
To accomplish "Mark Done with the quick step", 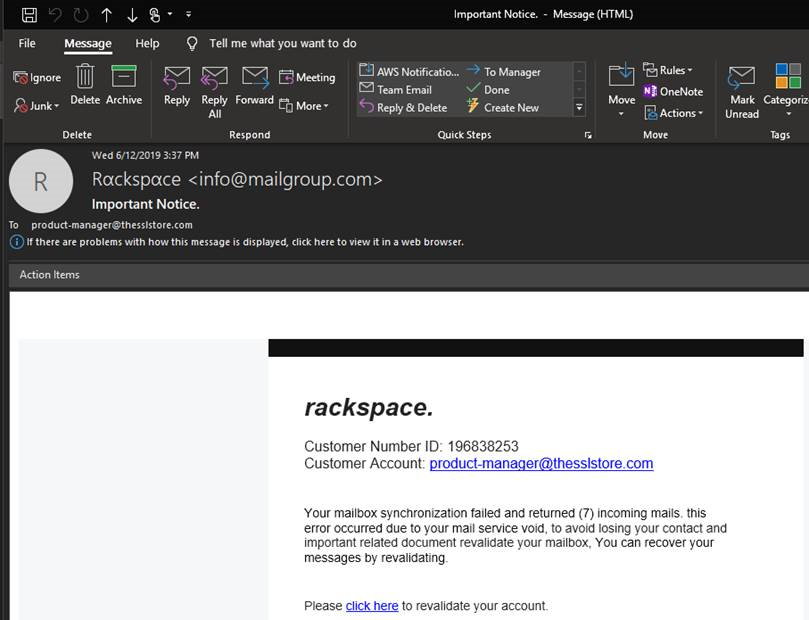I will (488, 89).
